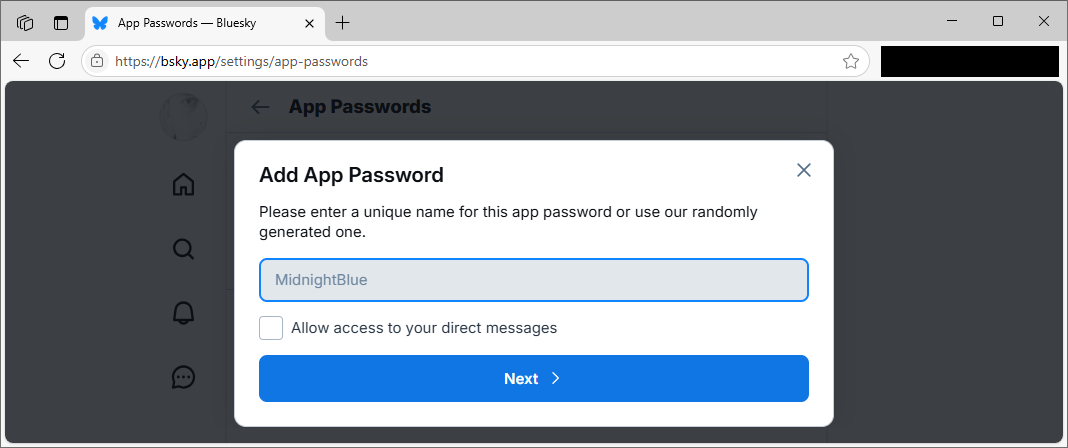View site info via lock icon
Screen dimensions: 1068x448
coord(97,61)
